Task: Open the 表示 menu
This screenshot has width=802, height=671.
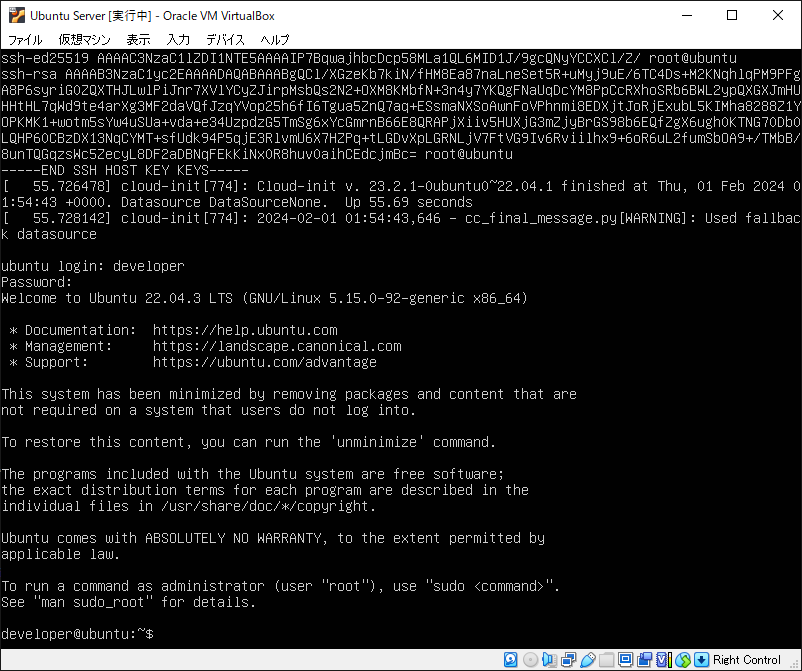Action: coord(139,39)
